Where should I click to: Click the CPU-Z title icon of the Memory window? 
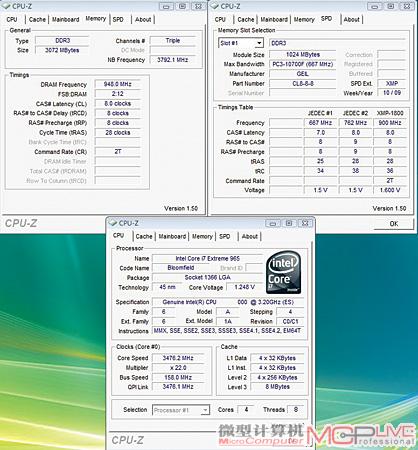coord(7,6)
